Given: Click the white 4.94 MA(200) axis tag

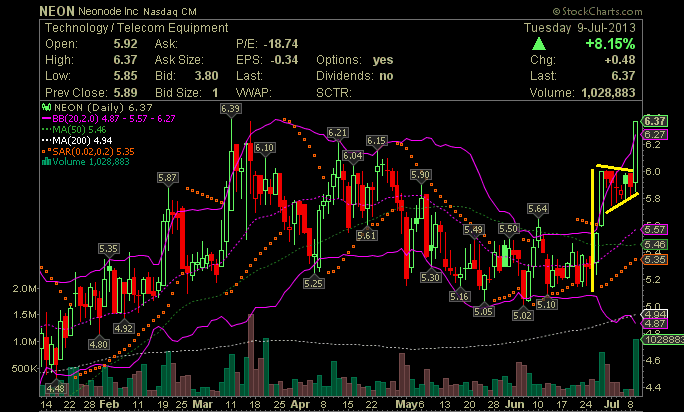Looking at the screenshot, I should click(x=654, y=314).
